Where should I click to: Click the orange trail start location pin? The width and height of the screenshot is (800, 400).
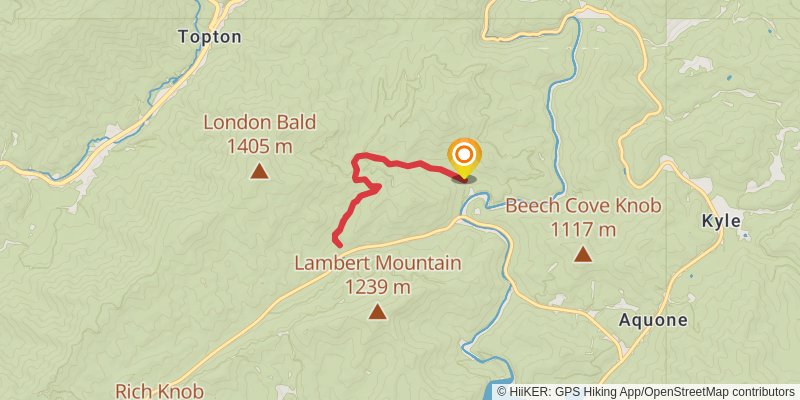point(464,159)
